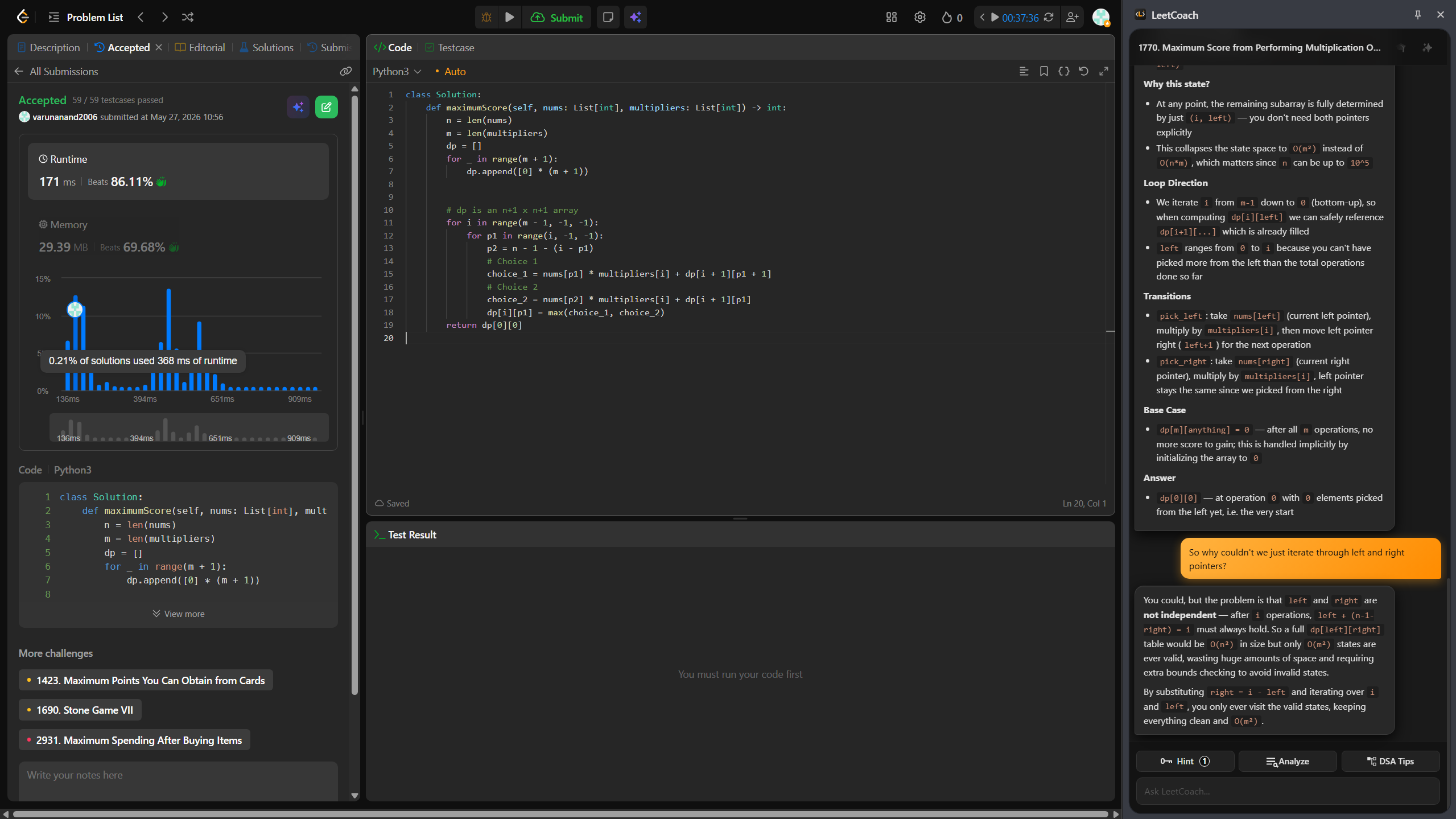Click the runtime distribution range slider

coord(189,427)
